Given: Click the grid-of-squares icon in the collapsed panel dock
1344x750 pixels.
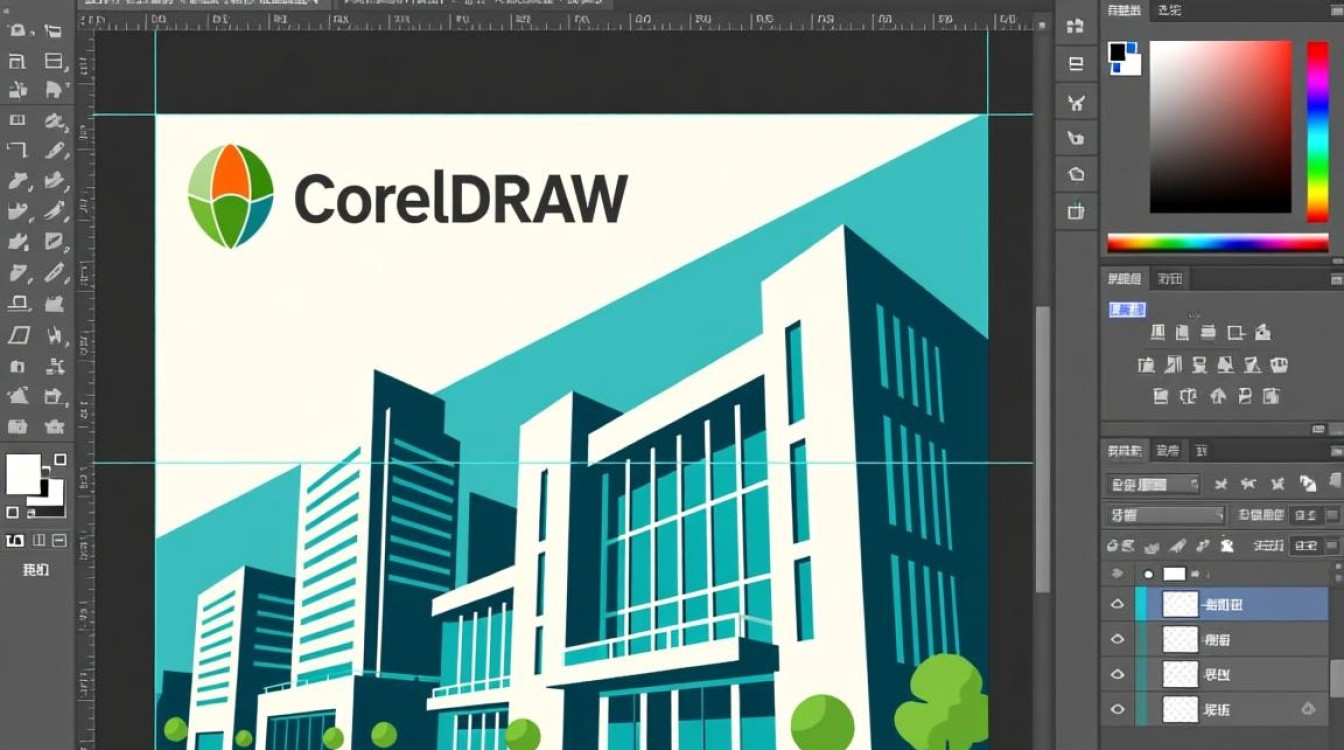Looking at the screenshot, I should pos(1076,27).
